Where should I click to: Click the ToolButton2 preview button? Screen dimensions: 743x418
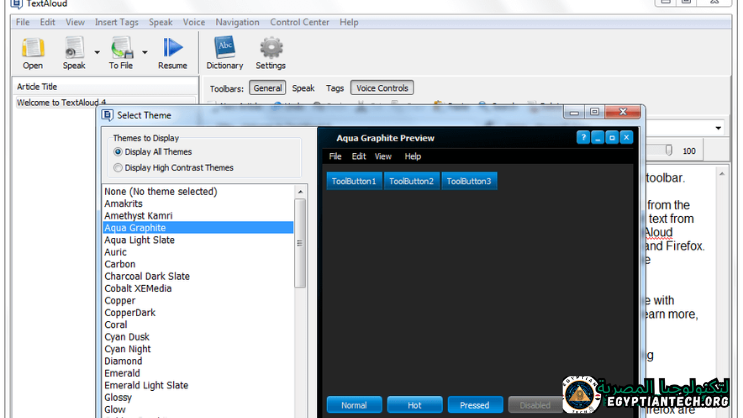(x=411, y=181)
